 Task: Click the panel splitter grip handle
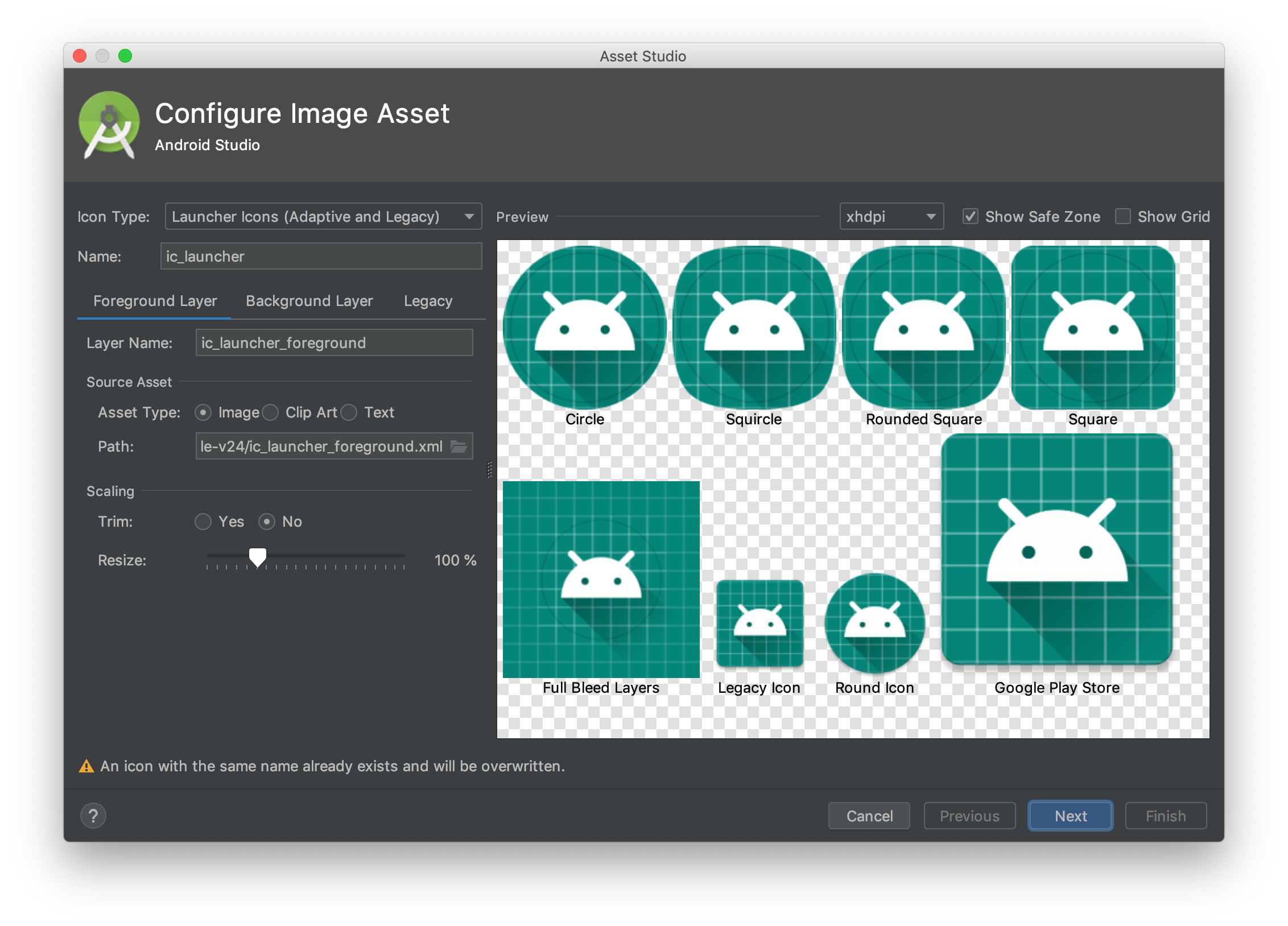point(490,470)
